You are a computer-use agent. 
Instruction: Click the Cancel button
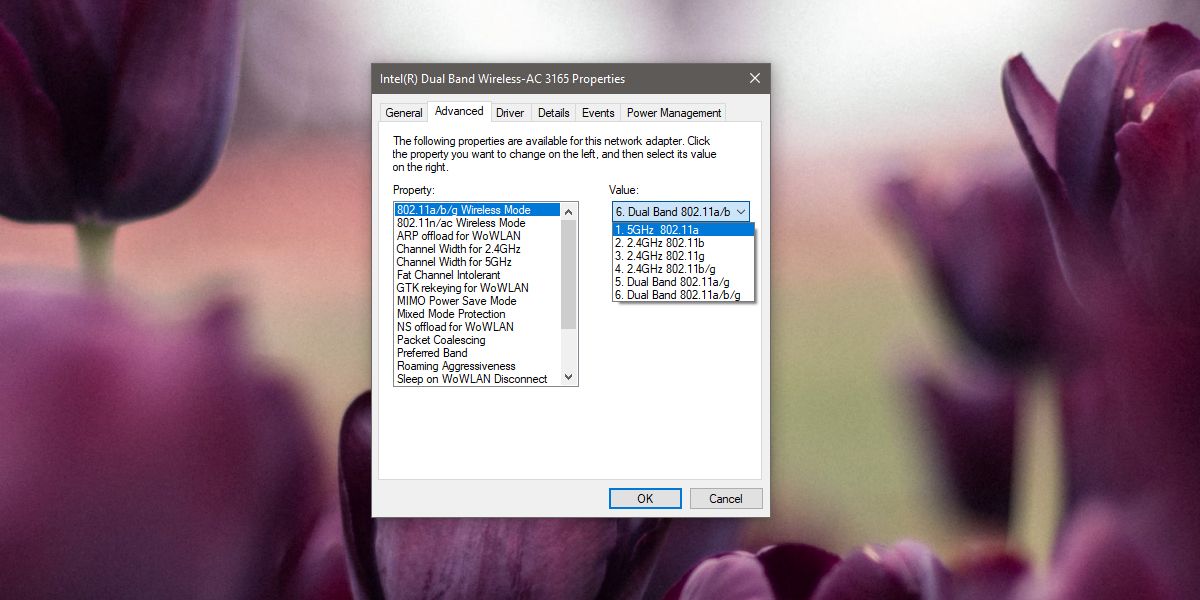coord(726,498)
